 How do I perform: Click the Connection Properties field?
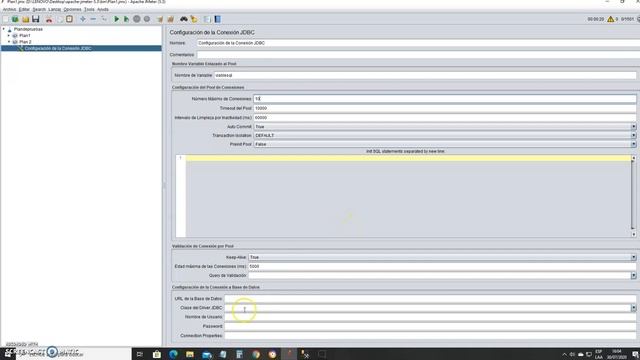(430, 336)
